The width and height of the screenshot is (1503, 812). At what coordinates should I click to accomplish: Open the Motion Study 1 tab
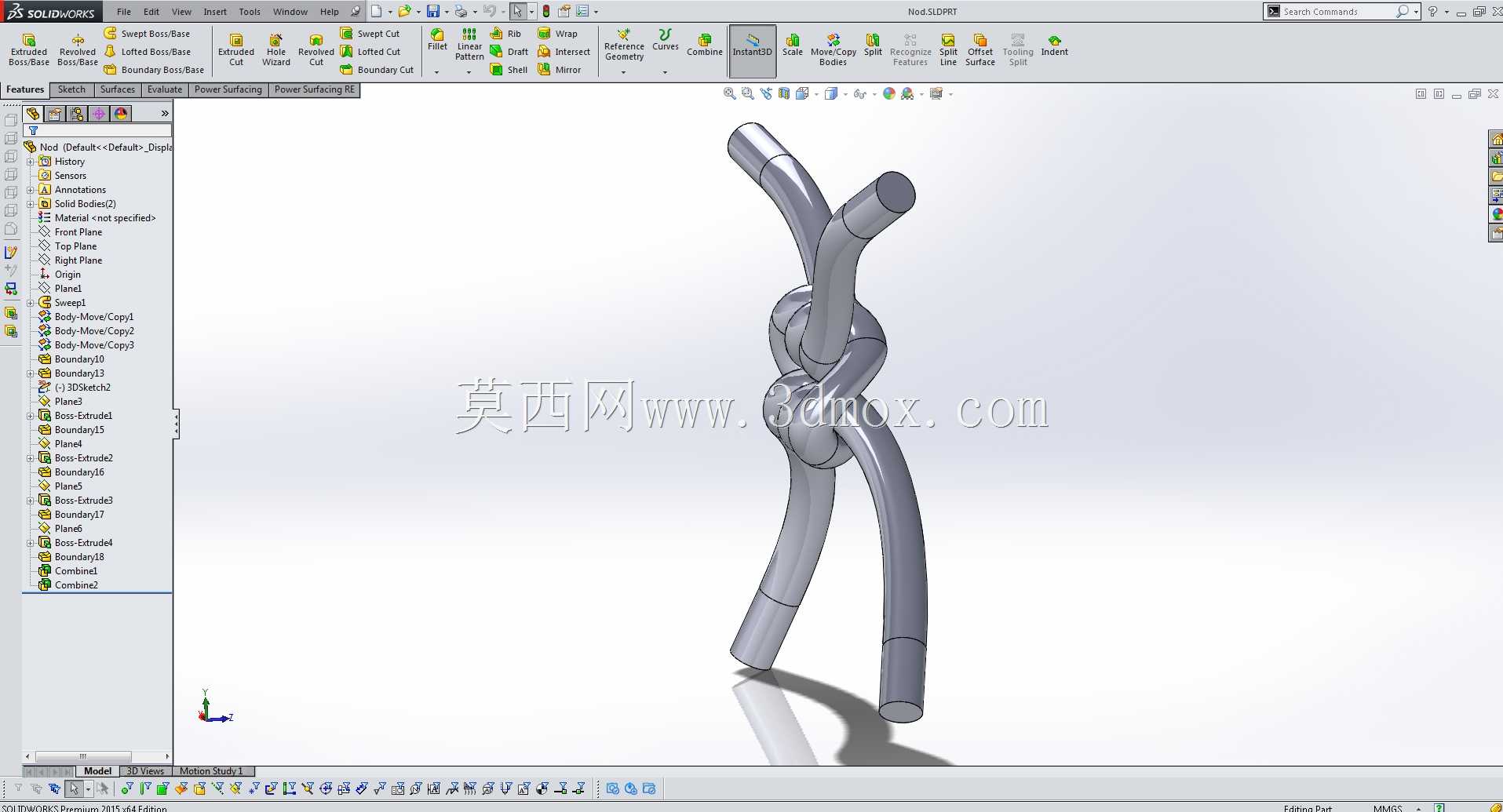click(x=211, y=771)
